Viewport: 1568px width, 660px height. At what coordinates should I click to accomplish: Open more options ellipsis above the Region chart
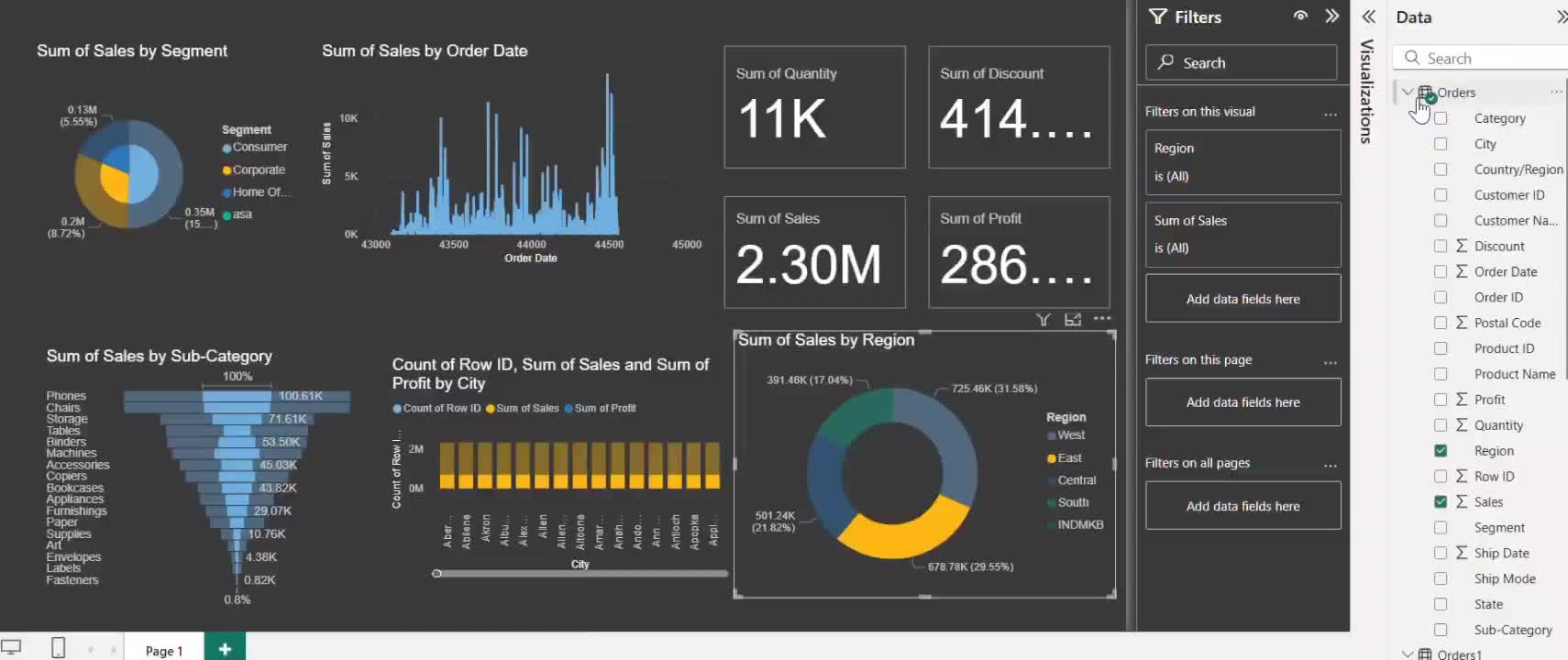tap(1102, 318)
